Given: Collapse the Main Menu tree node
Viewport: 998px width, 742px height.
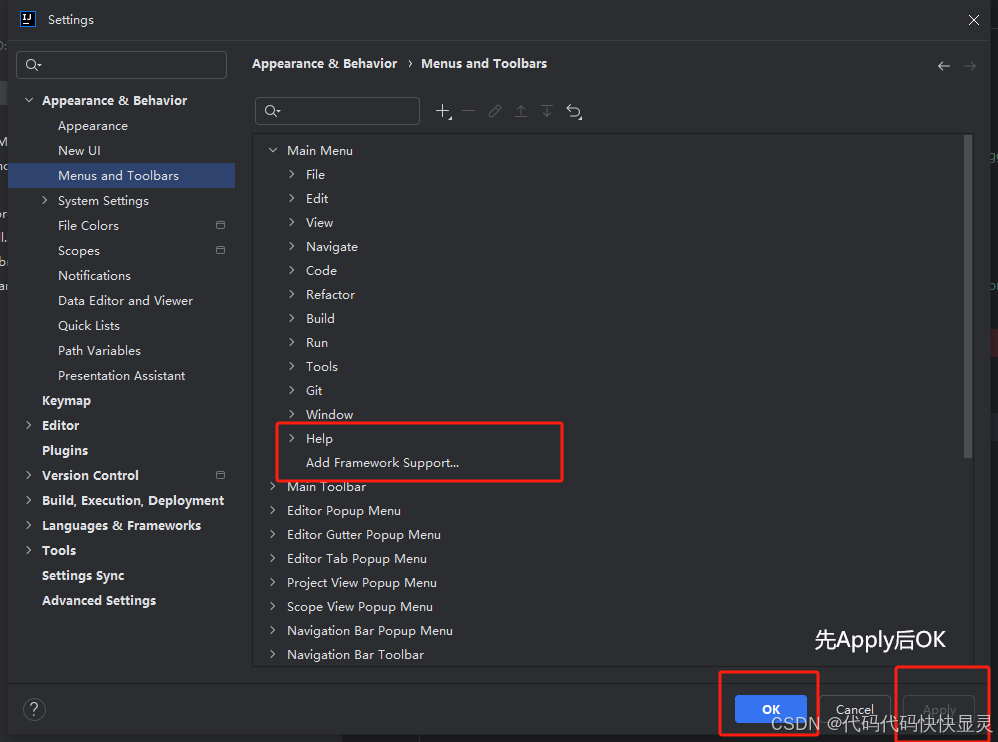Looking at the screenshot, I should click(x=273, y=150).
